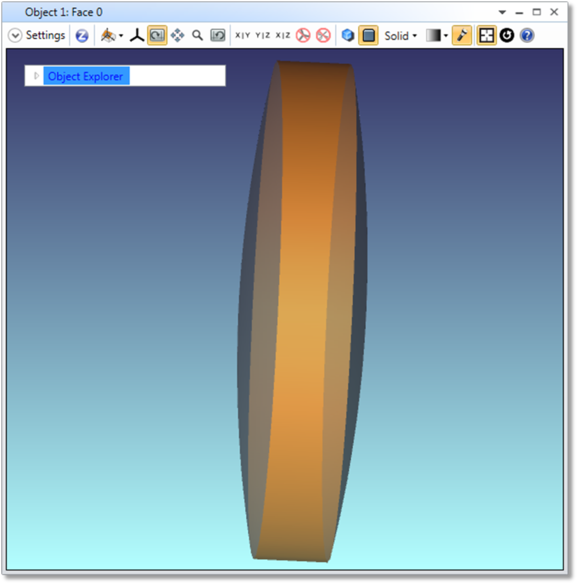Image resolution: width=578 pixels, height=584 pixels.
Task: Toggle the highlighted rotate view tool
Action: click(x=157, y=36)
